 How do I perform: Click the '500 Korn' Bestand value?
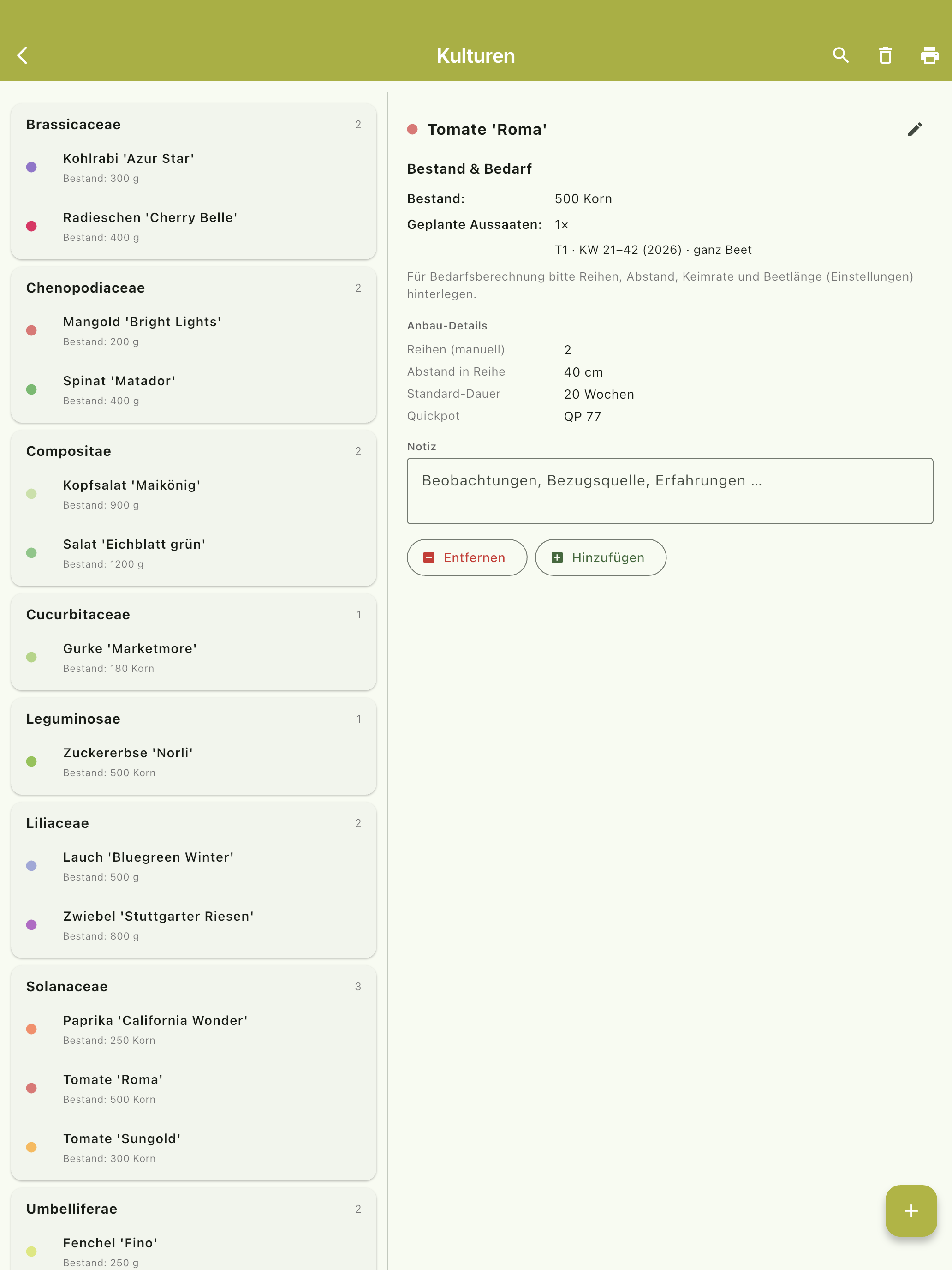pyautogui.click(x=583, y=198)
